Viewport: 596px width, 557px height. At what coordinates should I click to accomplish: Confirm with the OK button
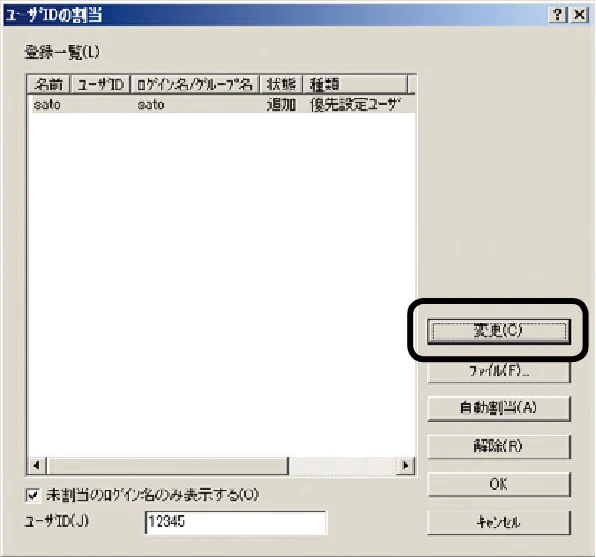tap(499, 484)
